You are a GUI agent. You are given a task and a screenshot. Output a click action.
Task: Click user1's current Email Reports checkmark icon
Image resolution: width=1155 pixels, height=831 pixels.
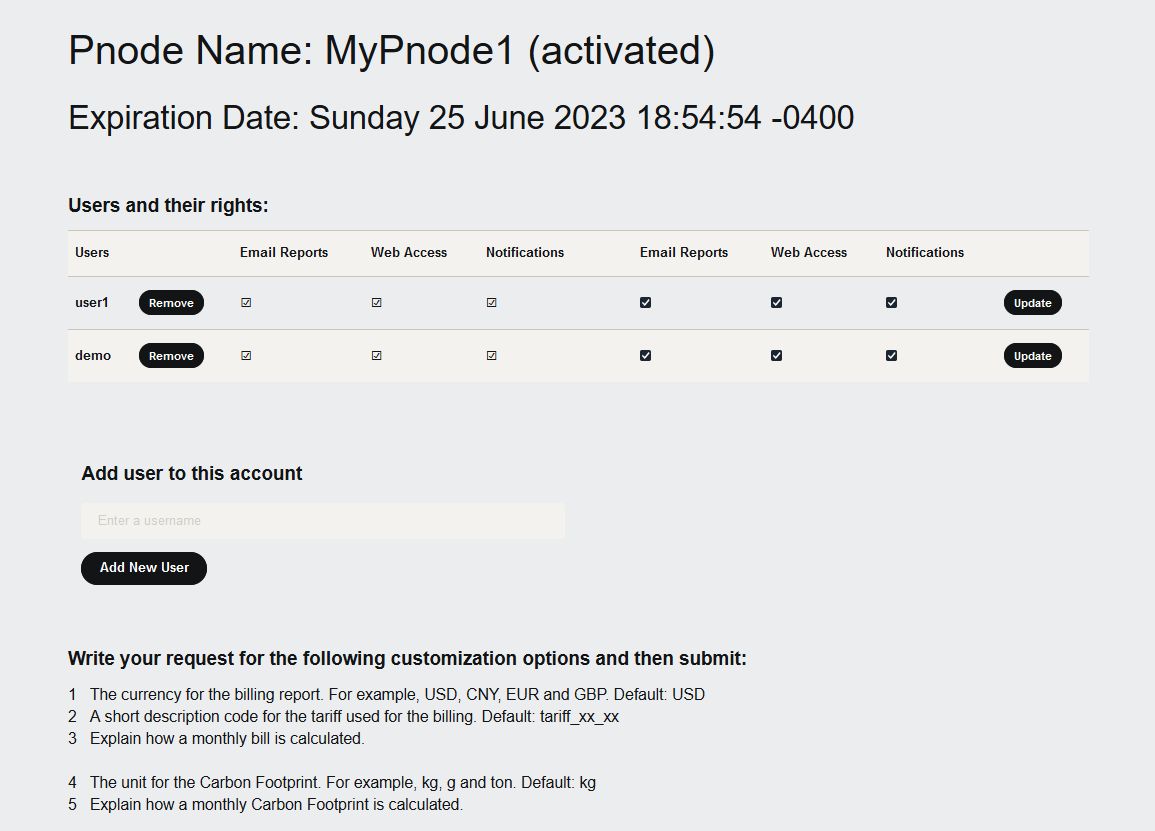pos(246,303)
